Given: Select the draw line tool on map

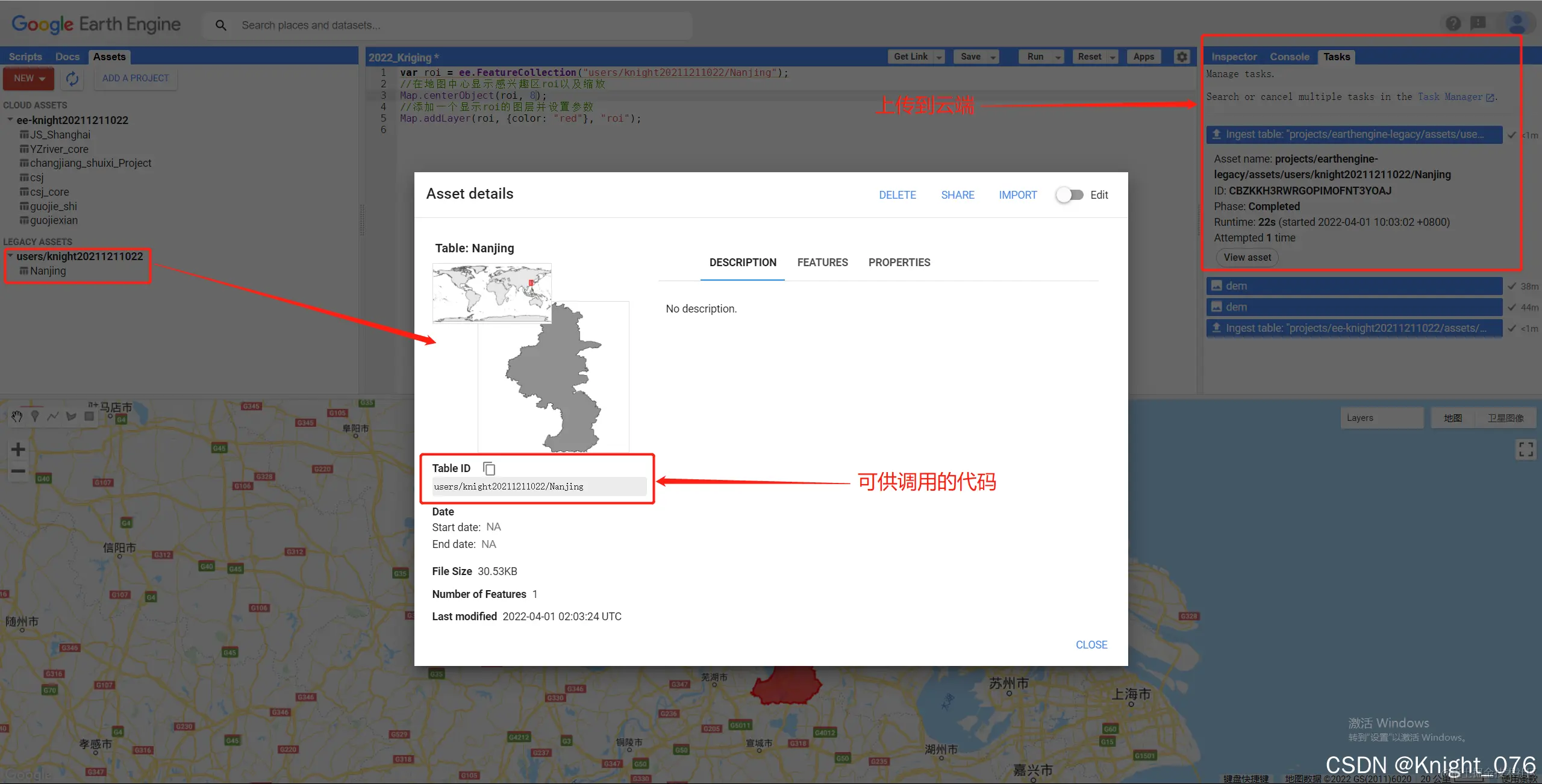Looking at the screenshot, I should [x=53, y=416].
